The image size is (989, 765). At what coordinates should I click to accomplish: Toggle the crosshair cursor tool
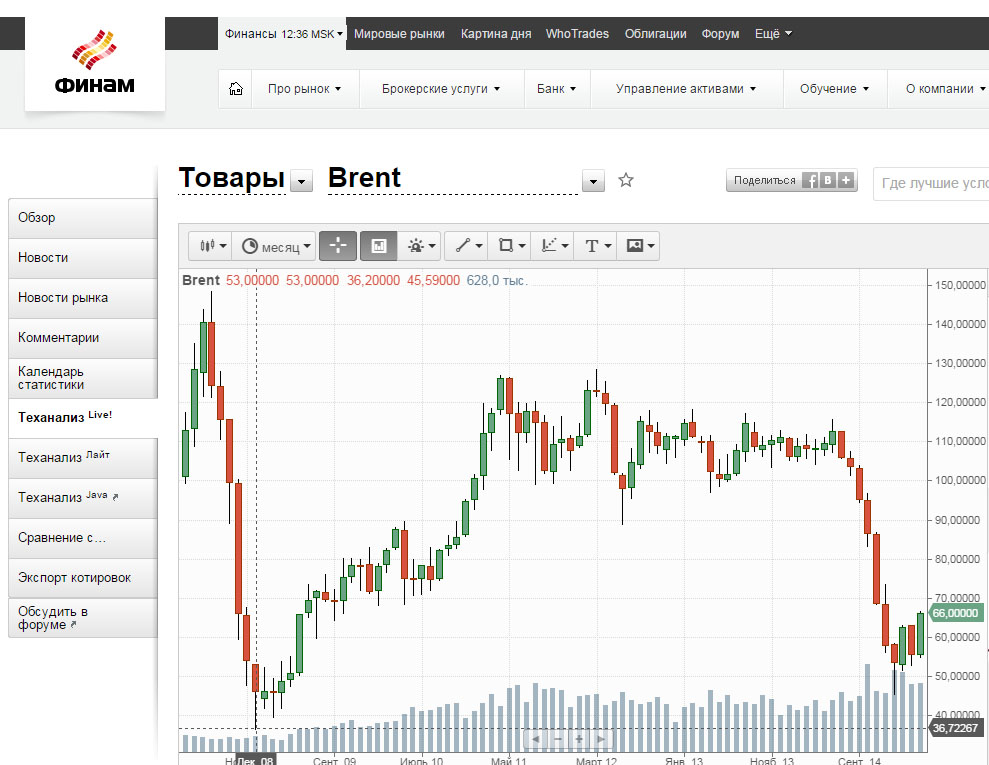tap(338, 246)
